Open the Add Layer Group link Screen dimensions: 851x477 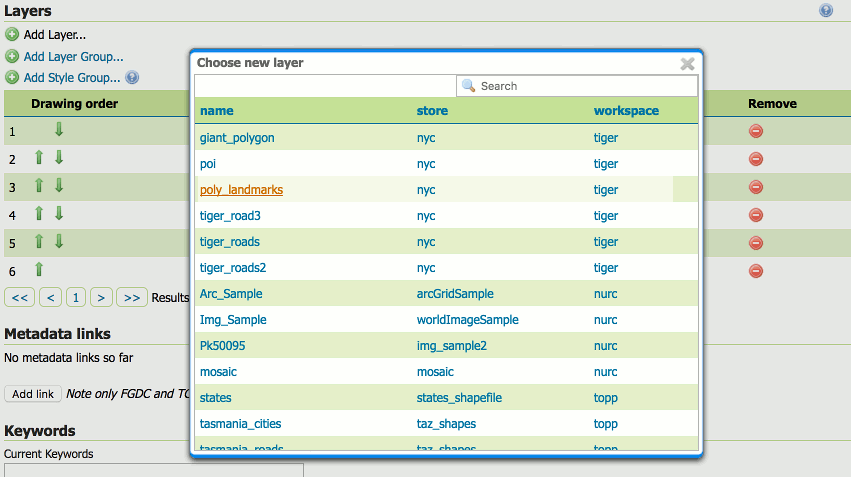(73, 57)
